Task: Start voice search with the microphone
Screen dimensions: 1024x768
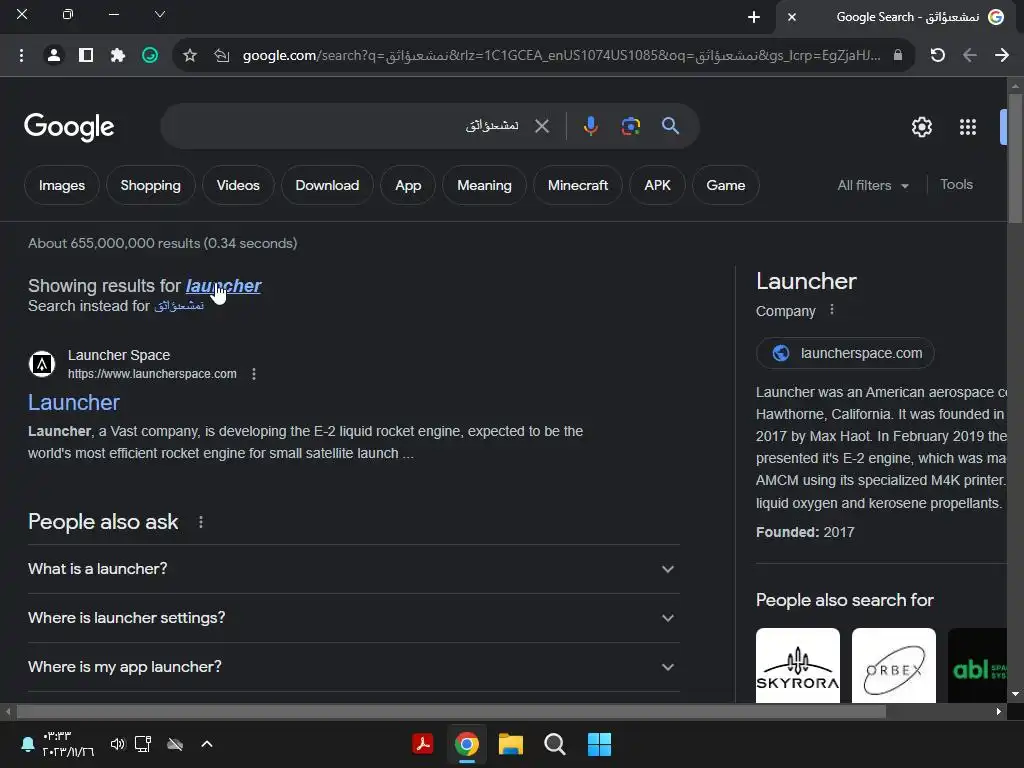Action: pos(590,126)
